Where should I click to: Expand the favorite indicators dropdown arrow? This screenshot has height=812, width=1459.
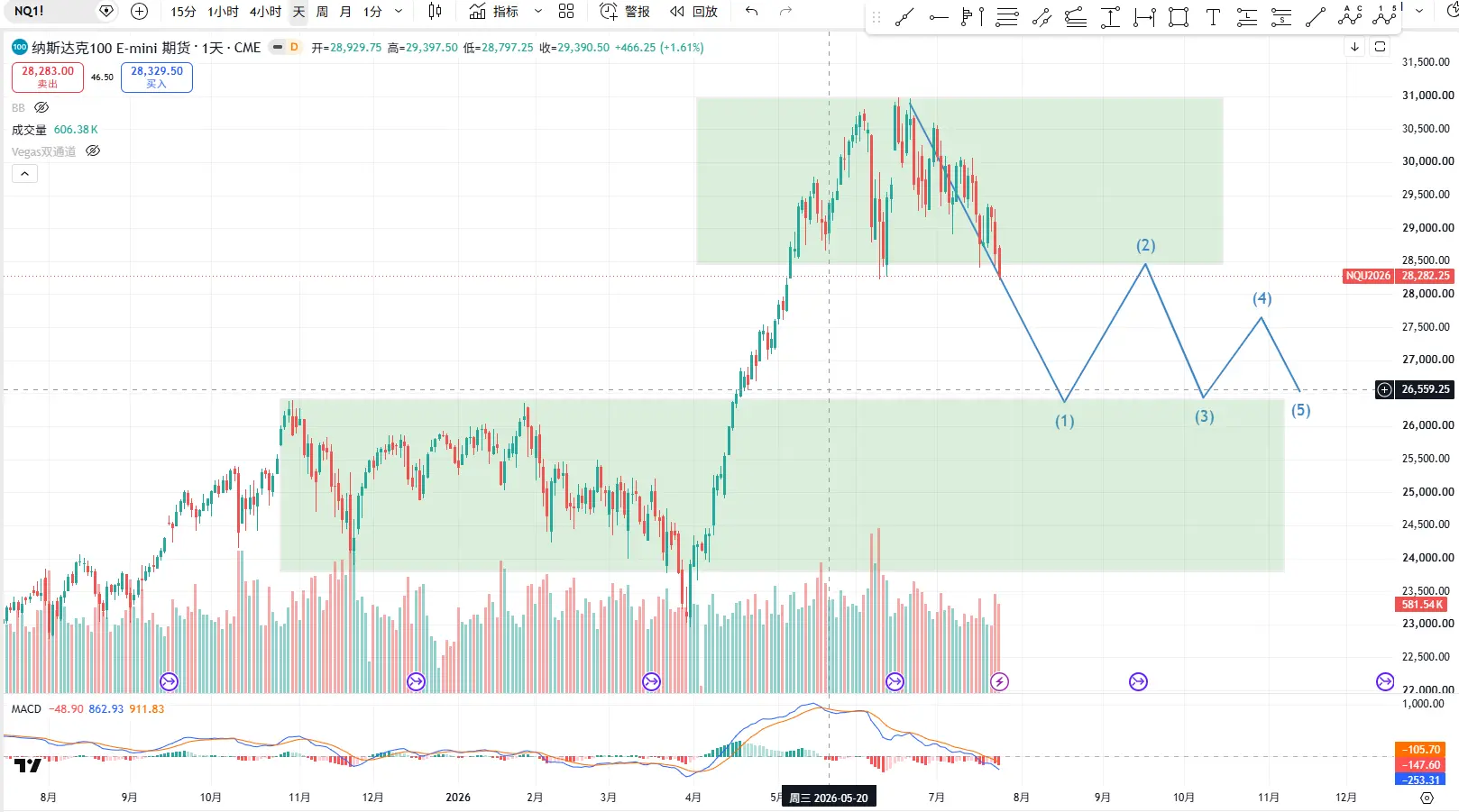coord(538,12)
